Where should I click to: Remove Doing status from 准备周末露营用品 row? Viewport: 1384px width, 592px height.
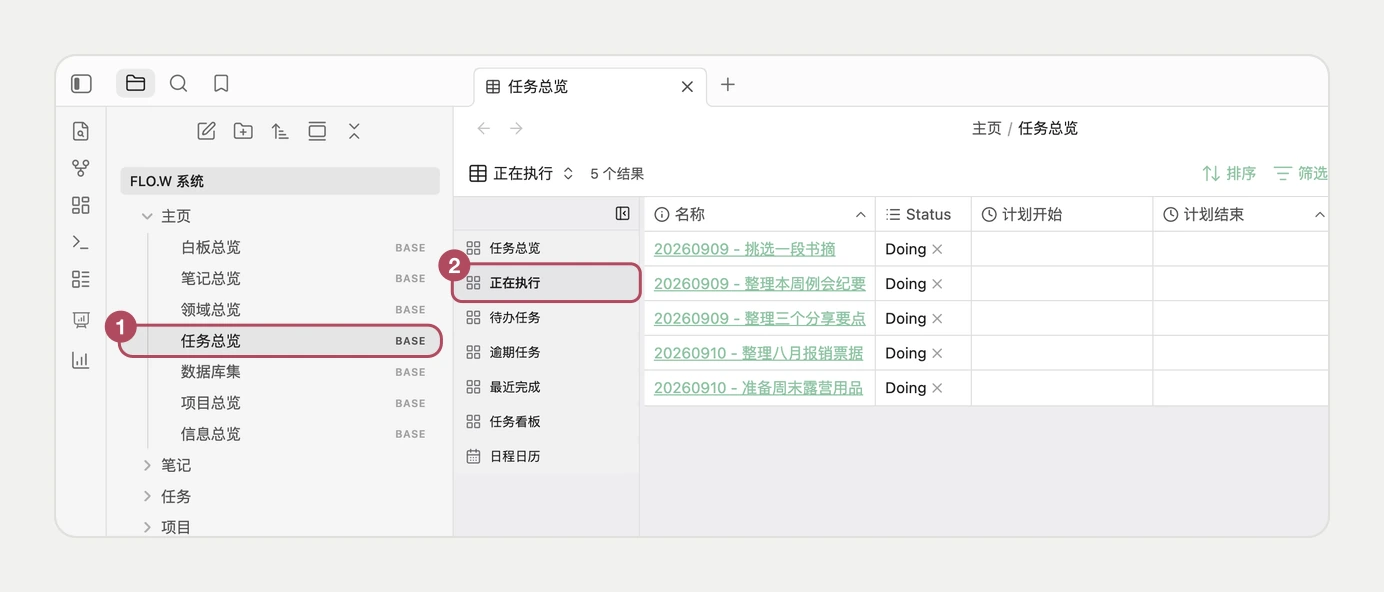pos(937,388)
